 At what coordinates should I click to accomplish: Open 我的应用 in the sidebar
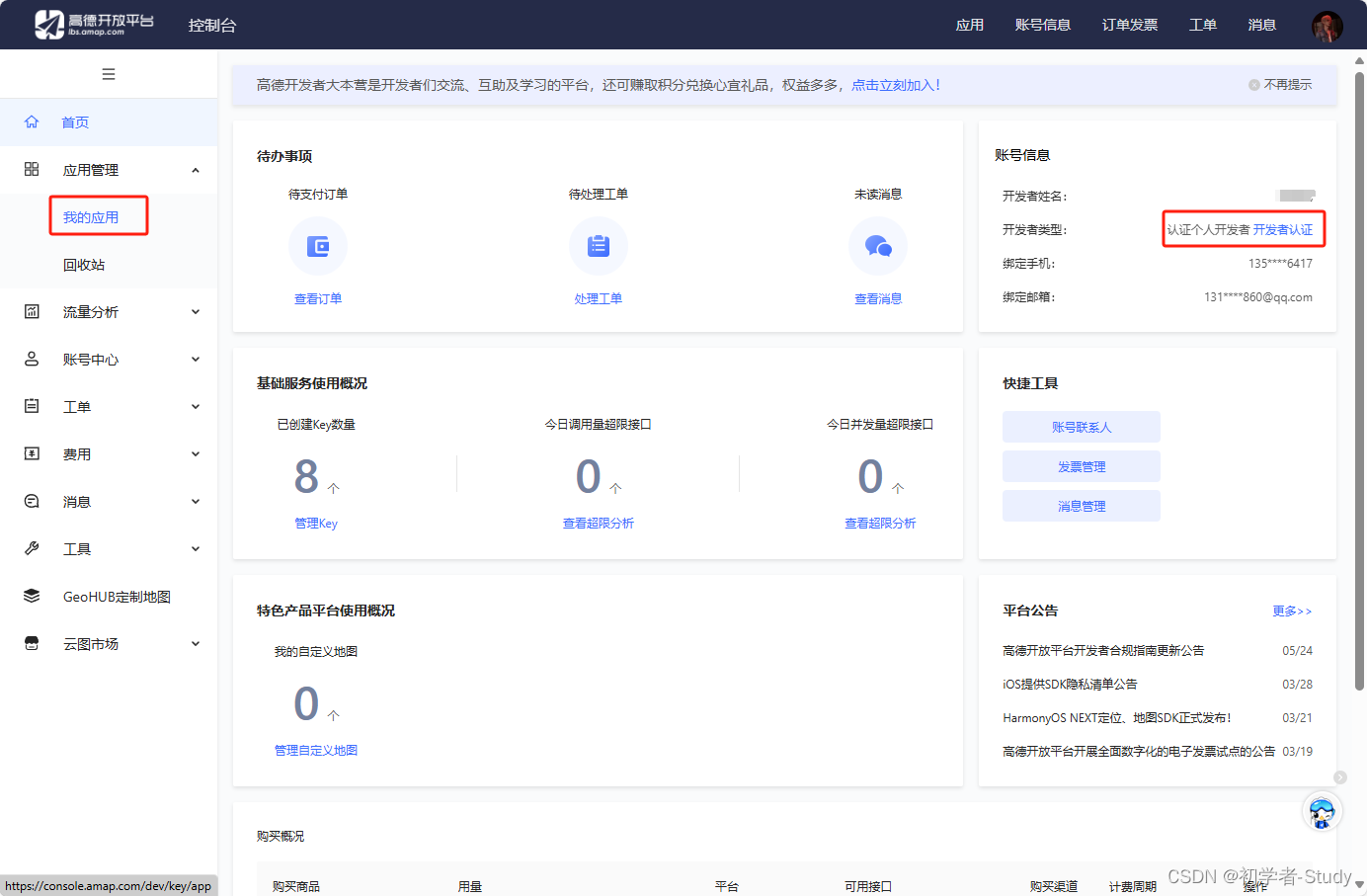[91, 217]
